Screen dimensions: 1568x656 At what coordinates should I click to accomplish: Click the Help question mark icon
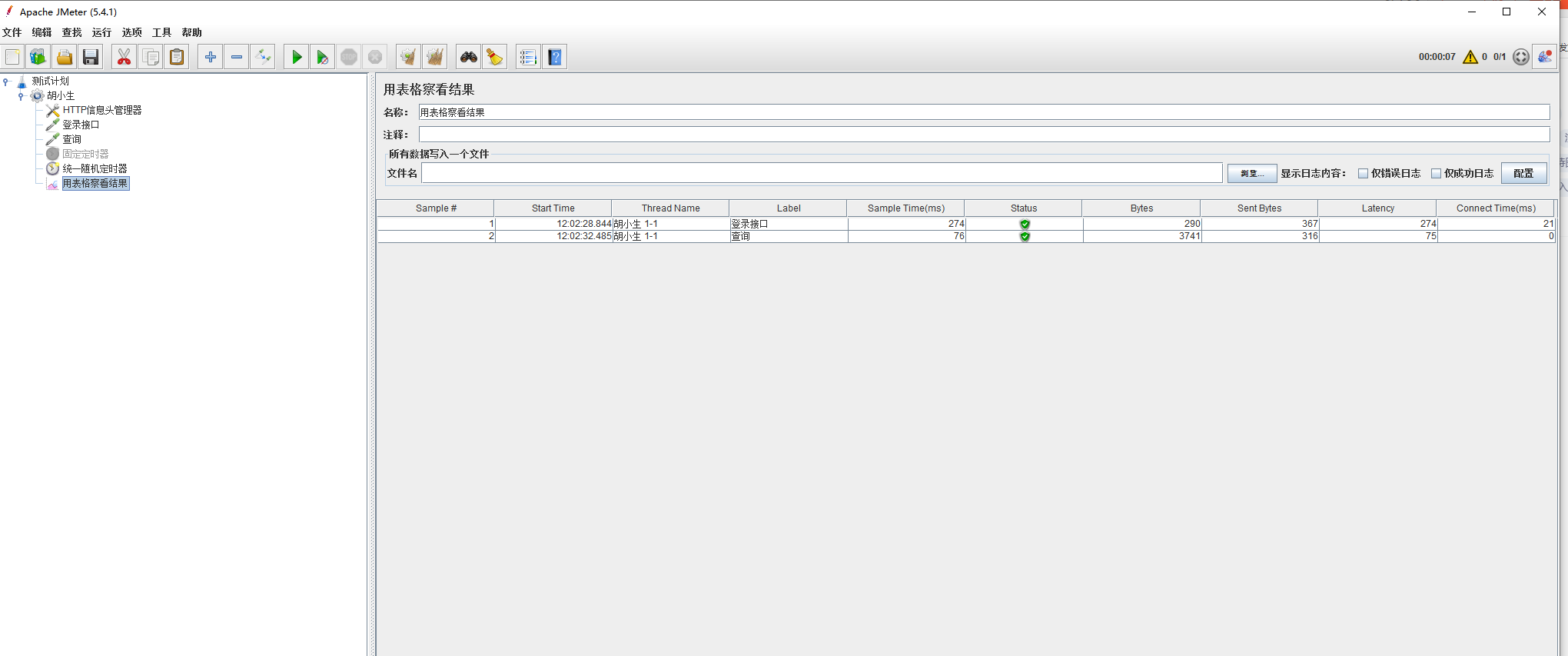tap(555, 57)
